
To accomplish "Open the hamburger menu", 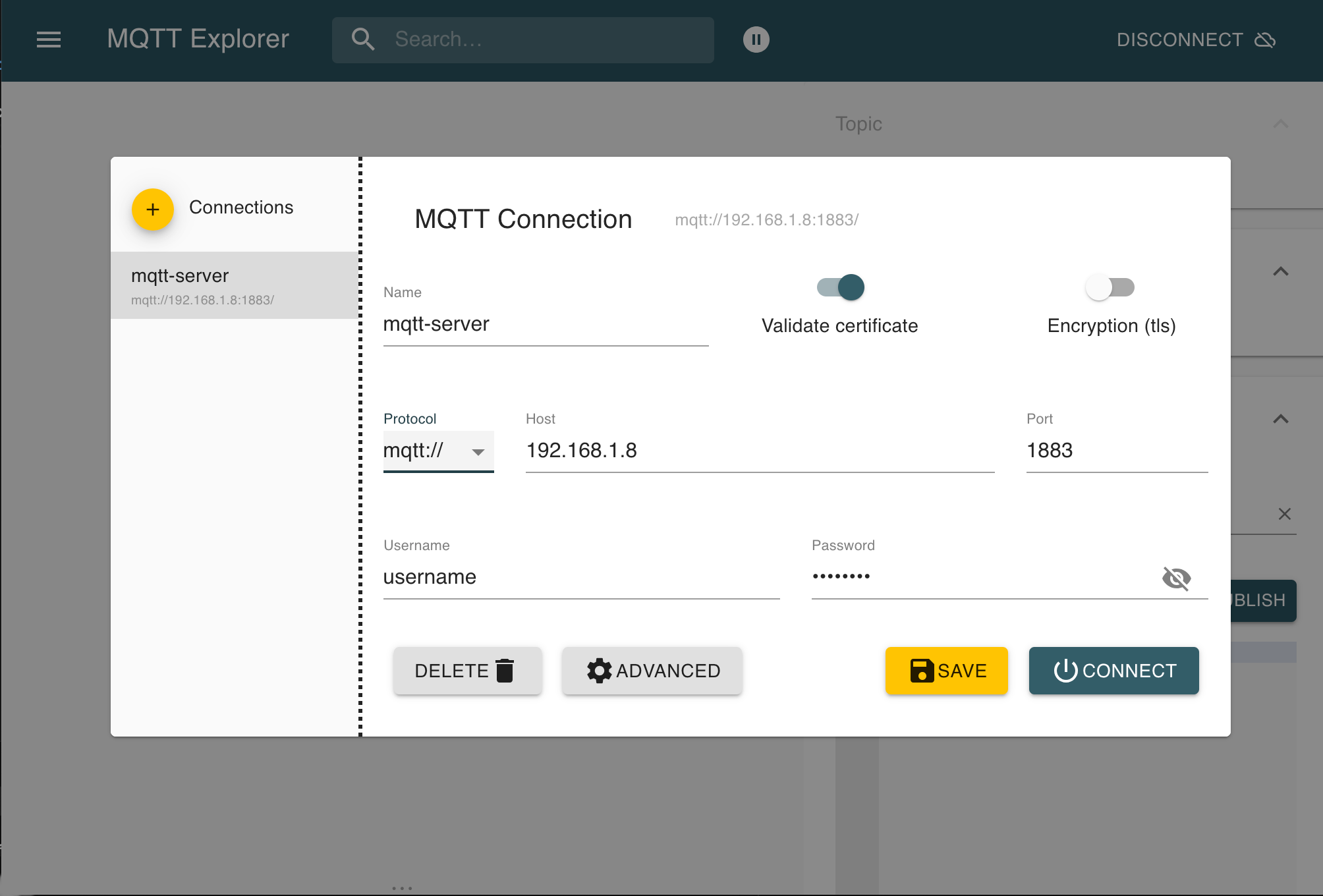I will click(49, 40).
